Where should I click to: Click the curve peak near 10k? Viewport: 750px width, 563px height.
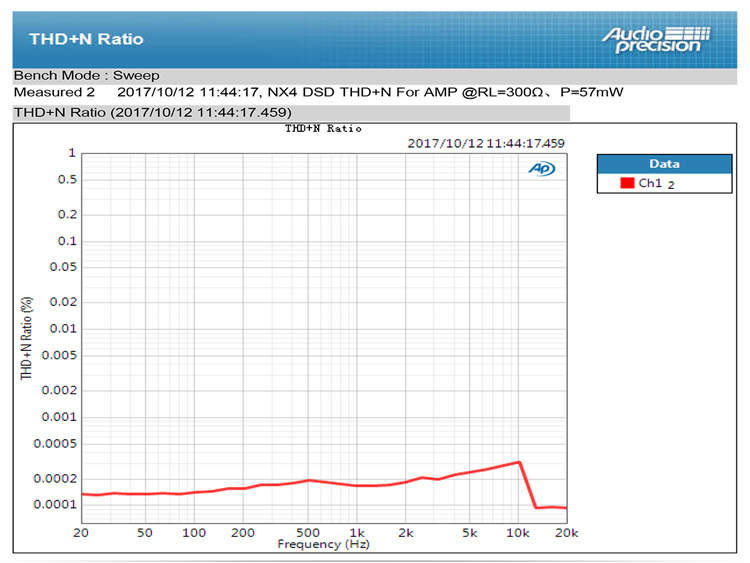tap(518, 462)
